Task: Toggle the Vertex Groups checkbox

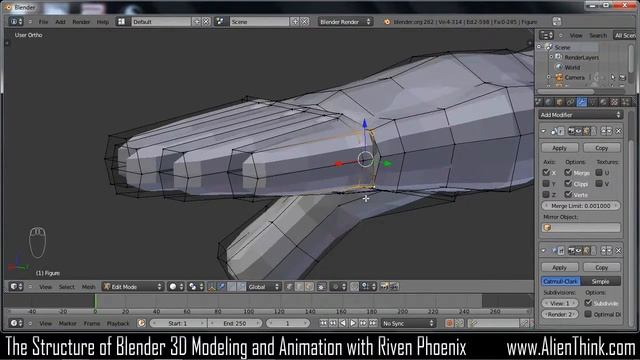Action: (568, 194)
